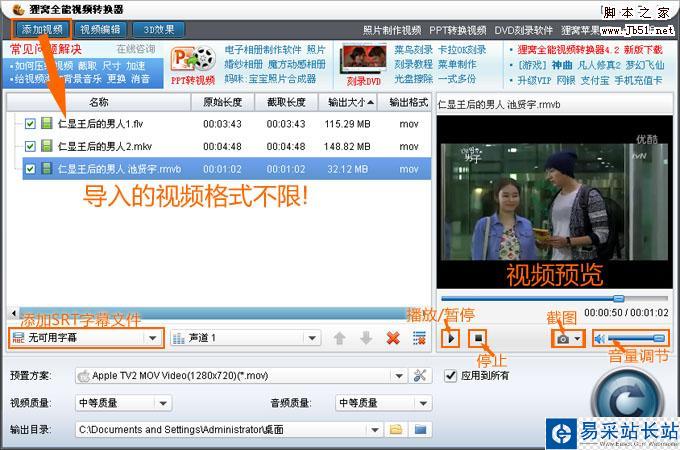Toggle 应用到所有 checkbox
Image resolution: width=680 pixels, height=450 pixels.
tap(451, 375)
